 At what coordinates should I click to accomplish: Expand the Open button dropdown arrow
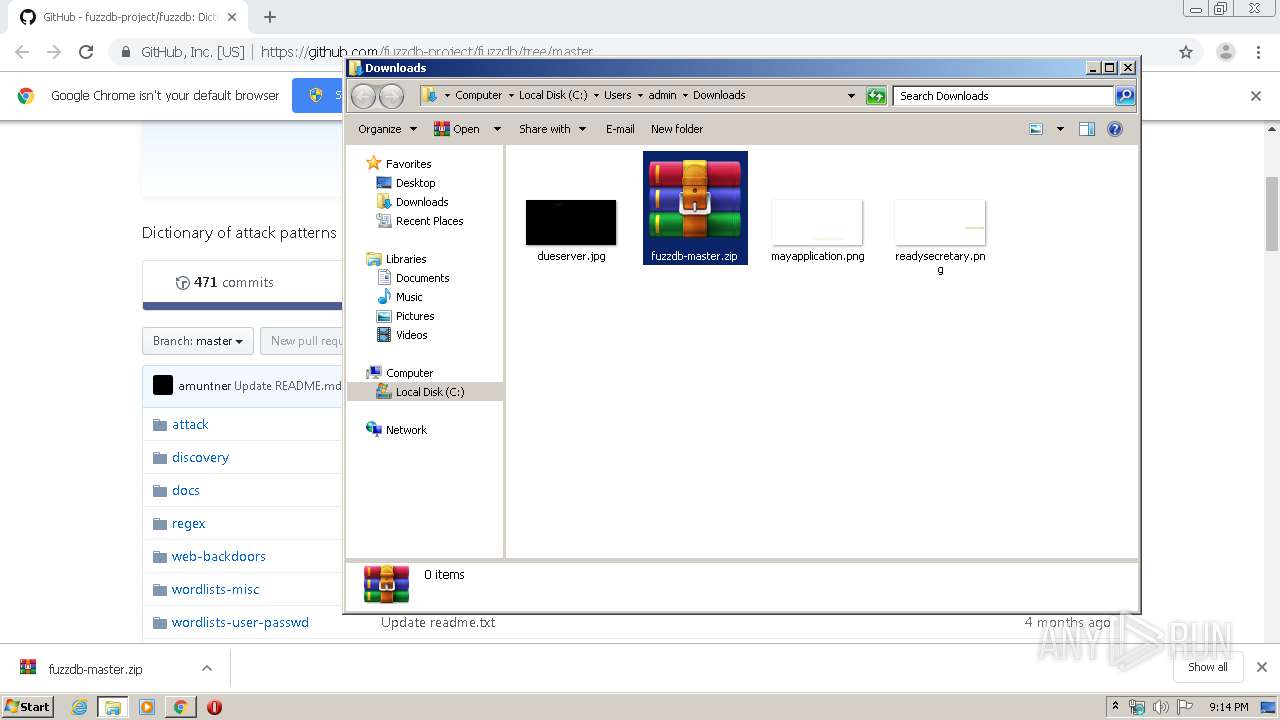point(497,129)
